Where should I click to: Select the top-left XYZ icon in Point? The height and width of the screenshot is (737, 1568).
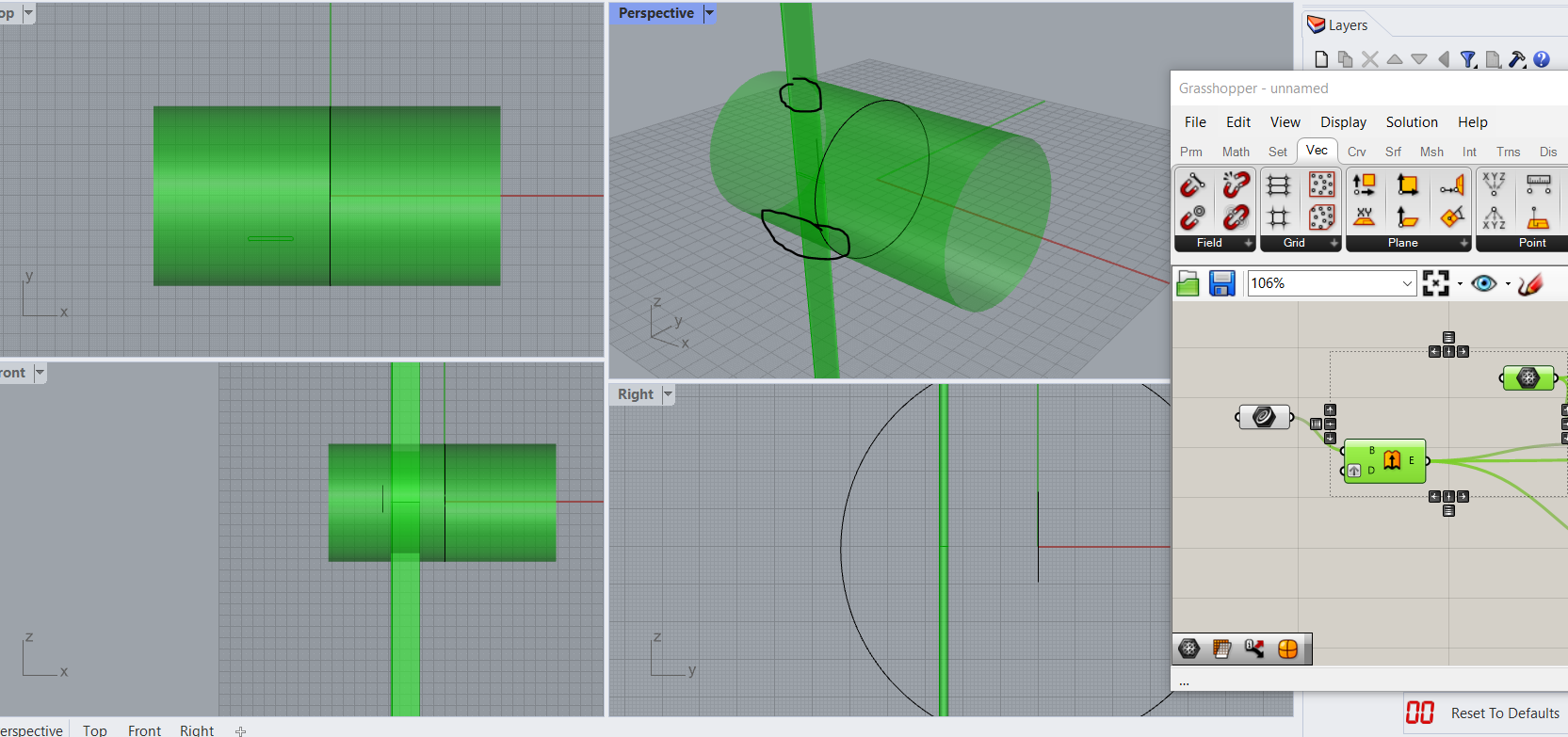1494,184
